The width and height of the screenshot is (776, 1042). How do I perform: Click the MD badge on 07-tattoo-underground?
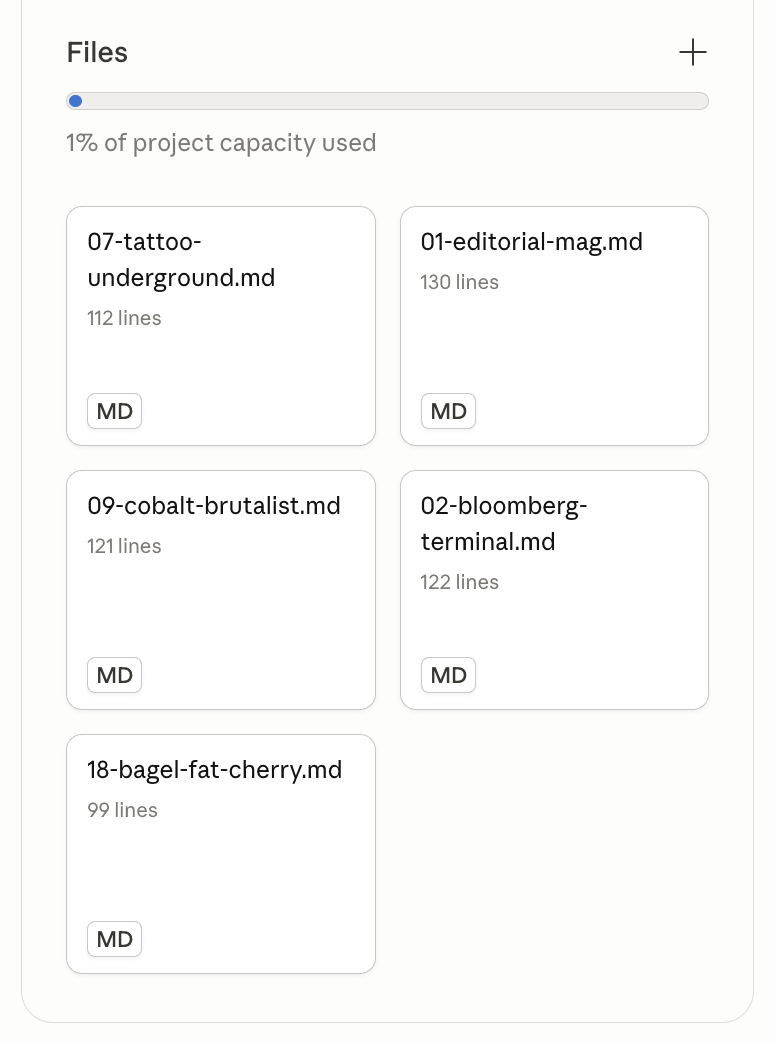114,411
